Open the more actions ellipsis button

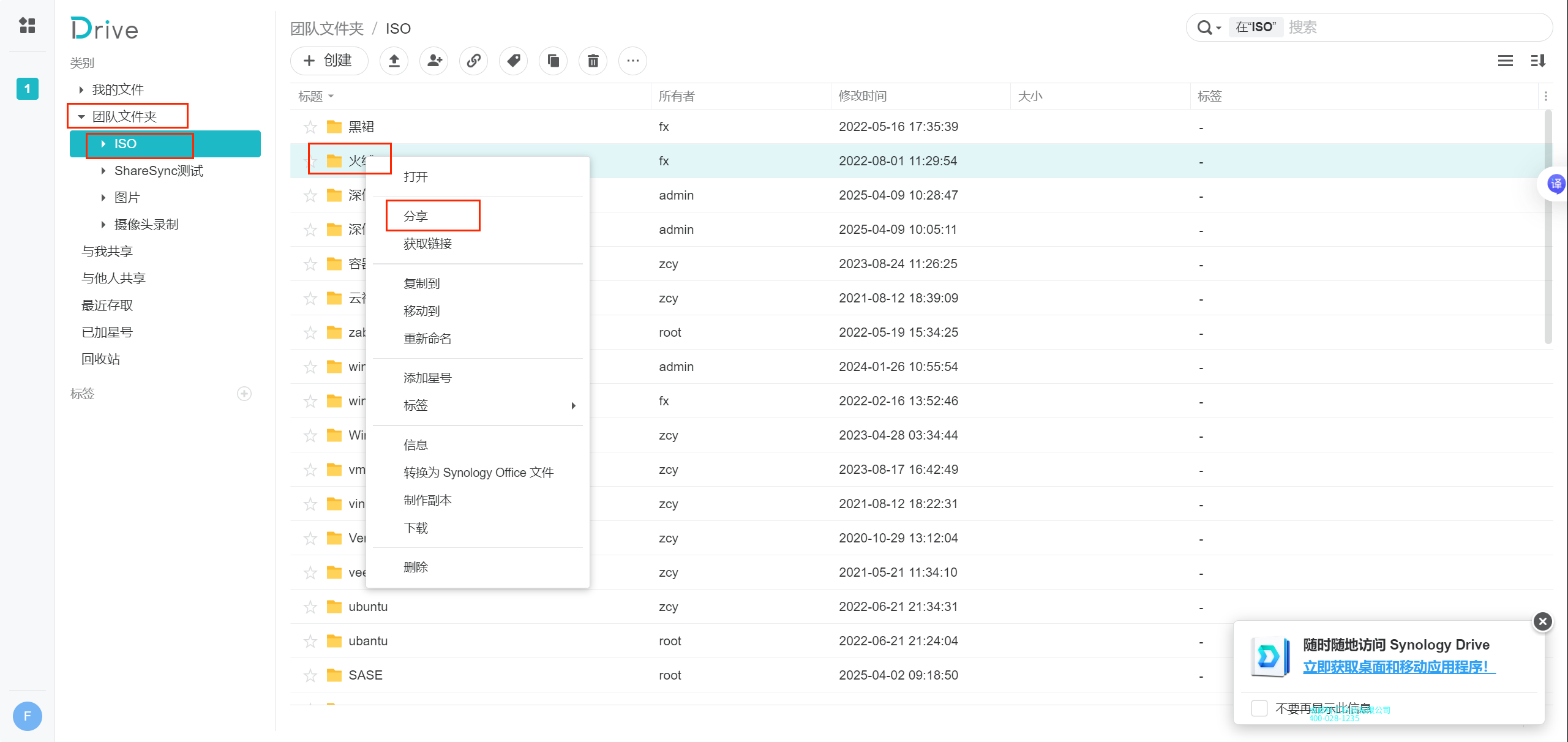point(633,61)
